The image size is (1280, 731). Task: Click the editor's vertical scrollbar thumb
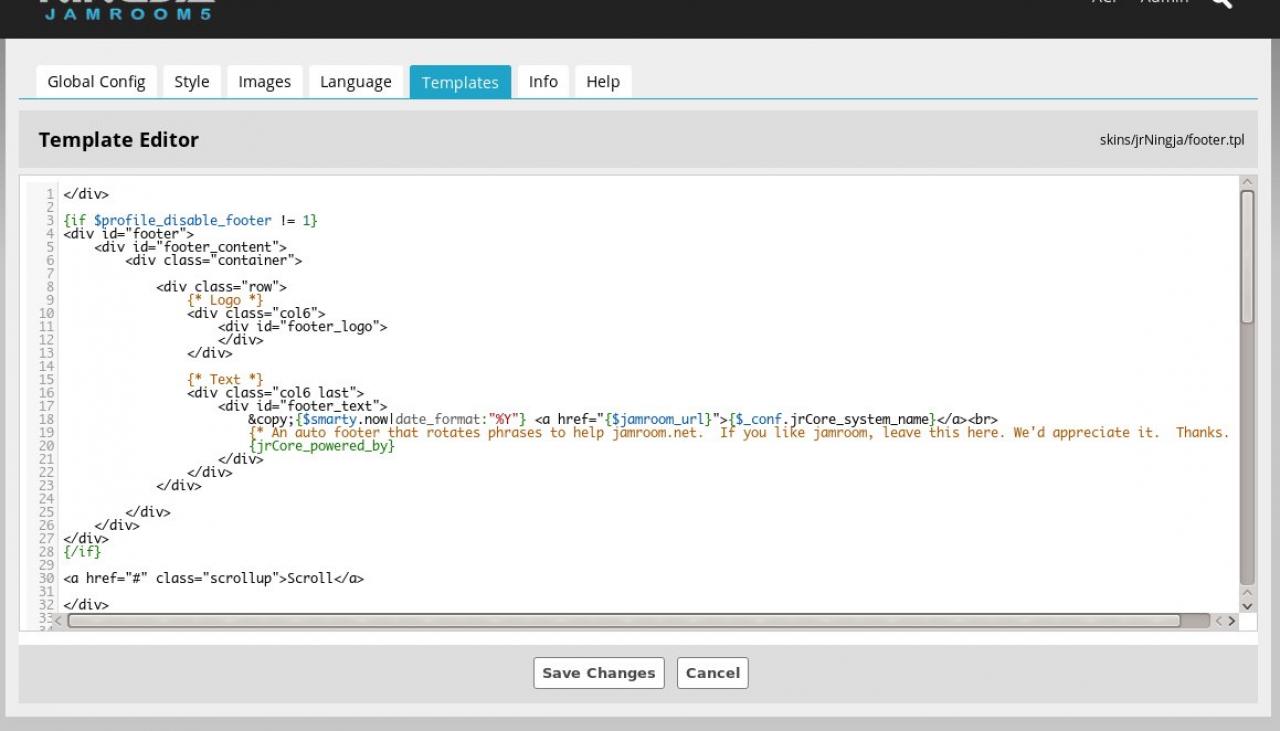pos(1247,256)
